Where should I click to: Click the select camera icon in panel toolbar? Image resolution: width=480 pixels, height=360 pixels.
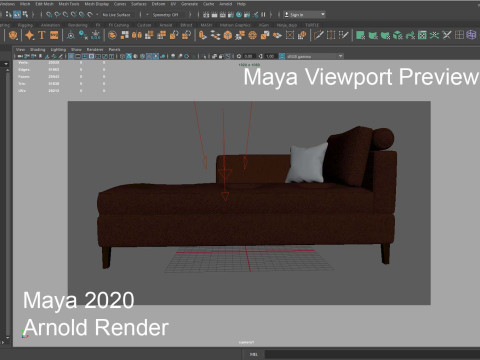point(21,56)
